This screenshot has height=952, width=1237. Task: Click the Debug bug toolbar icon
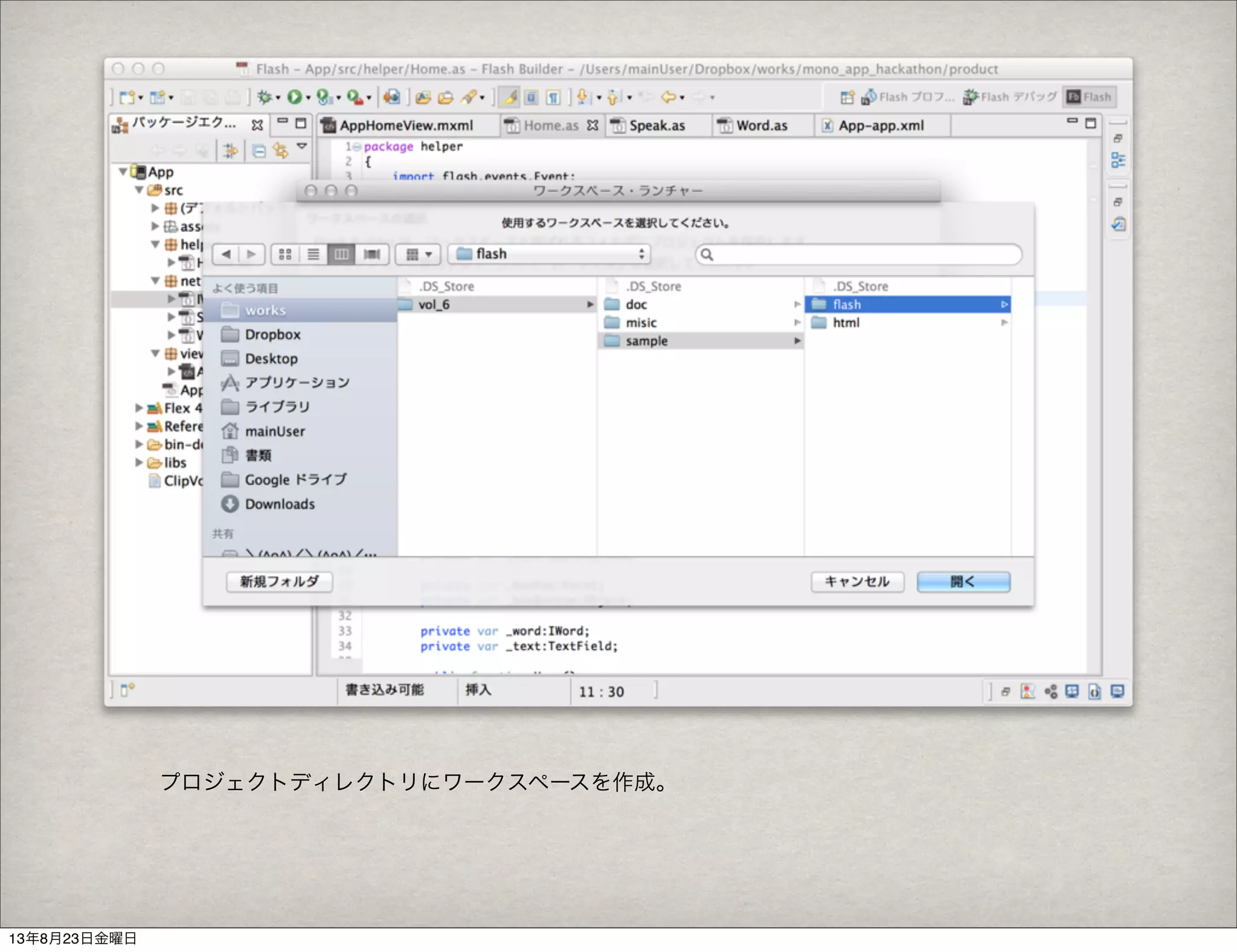(x=265, y=97)
